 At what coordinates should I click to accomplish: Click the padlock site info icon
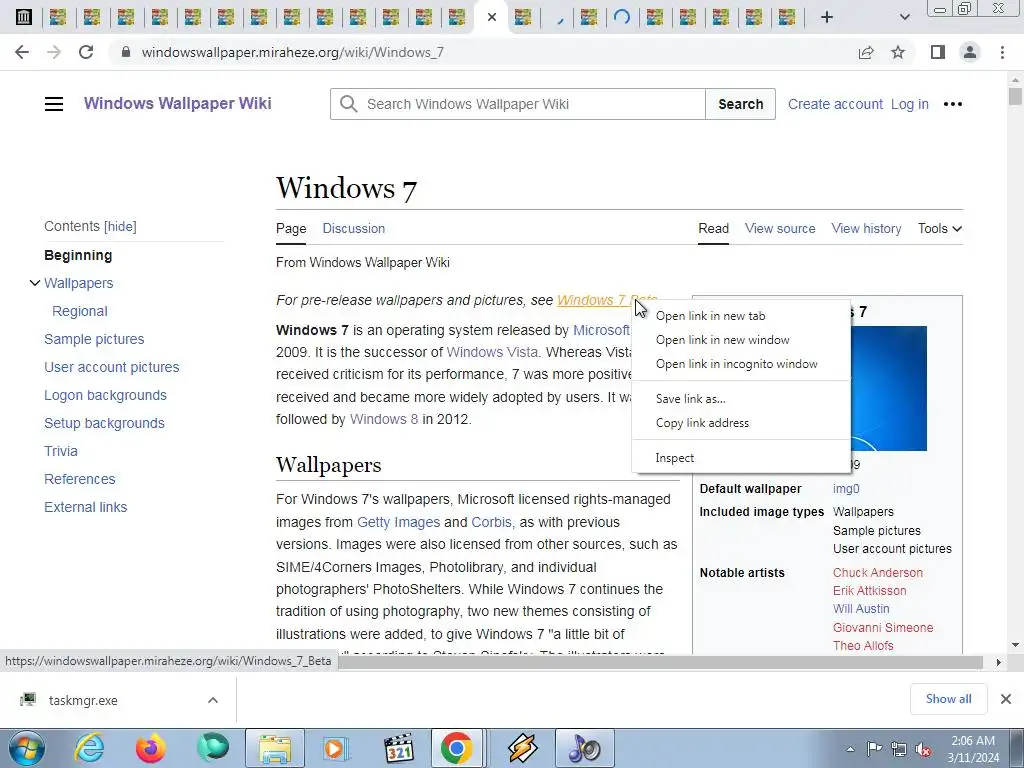126,52
